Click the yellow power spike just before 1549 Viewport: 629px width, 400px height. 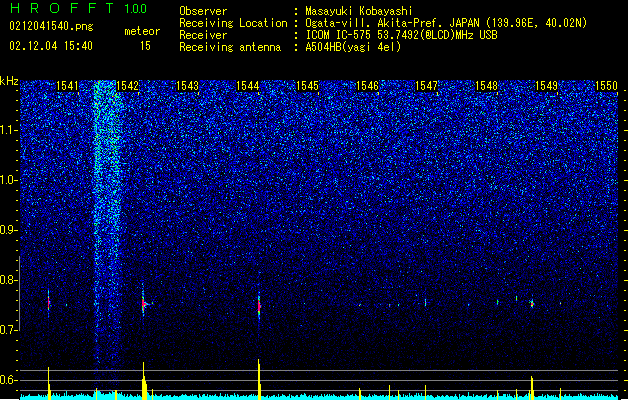532,387
